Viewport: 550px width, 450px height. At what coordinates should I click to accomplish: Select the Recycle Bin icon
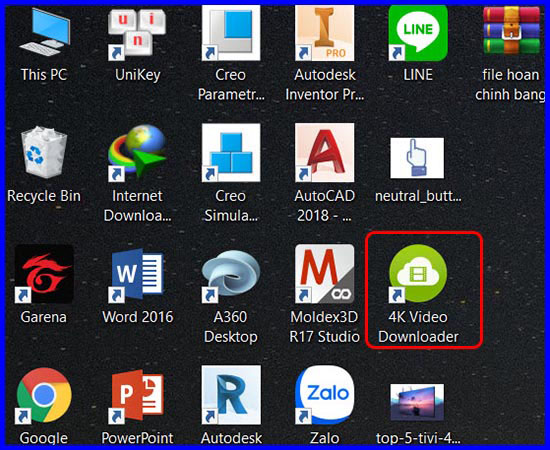tap(44, 153)
